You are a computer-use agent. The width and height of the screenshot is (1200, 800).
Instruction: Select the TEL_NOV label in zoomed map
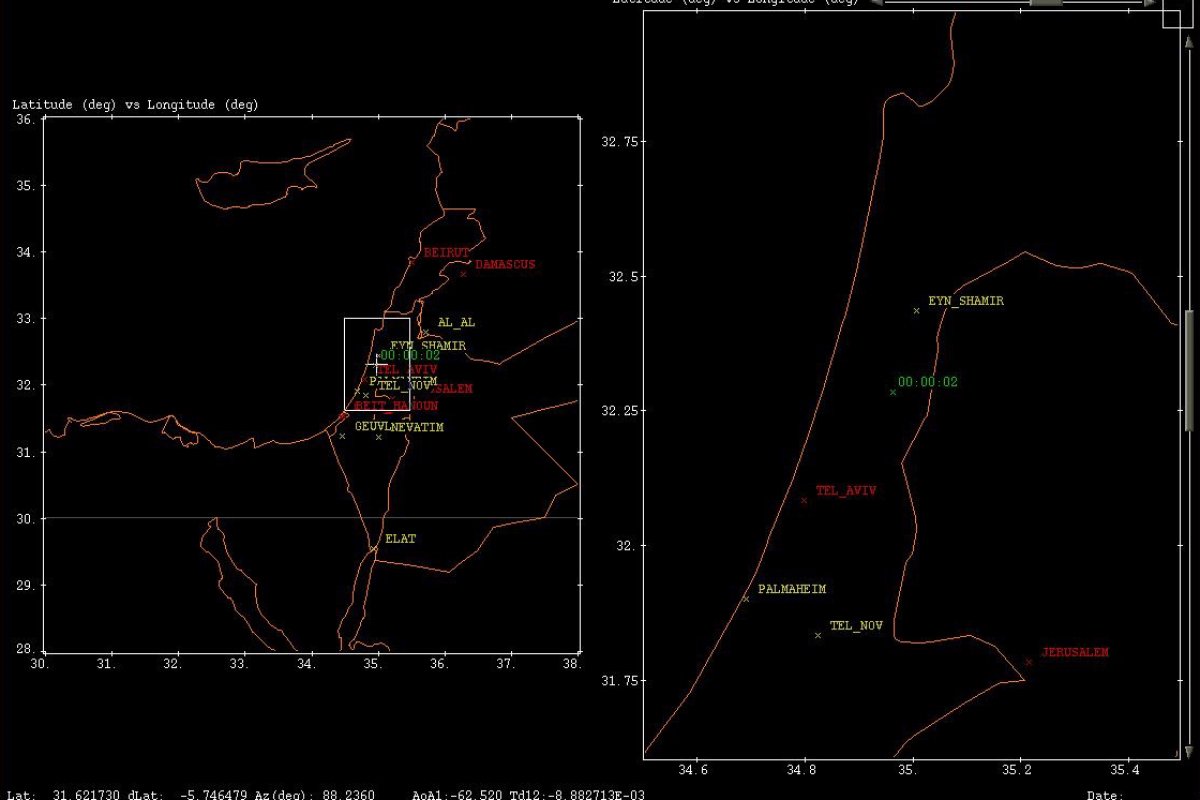857,626
